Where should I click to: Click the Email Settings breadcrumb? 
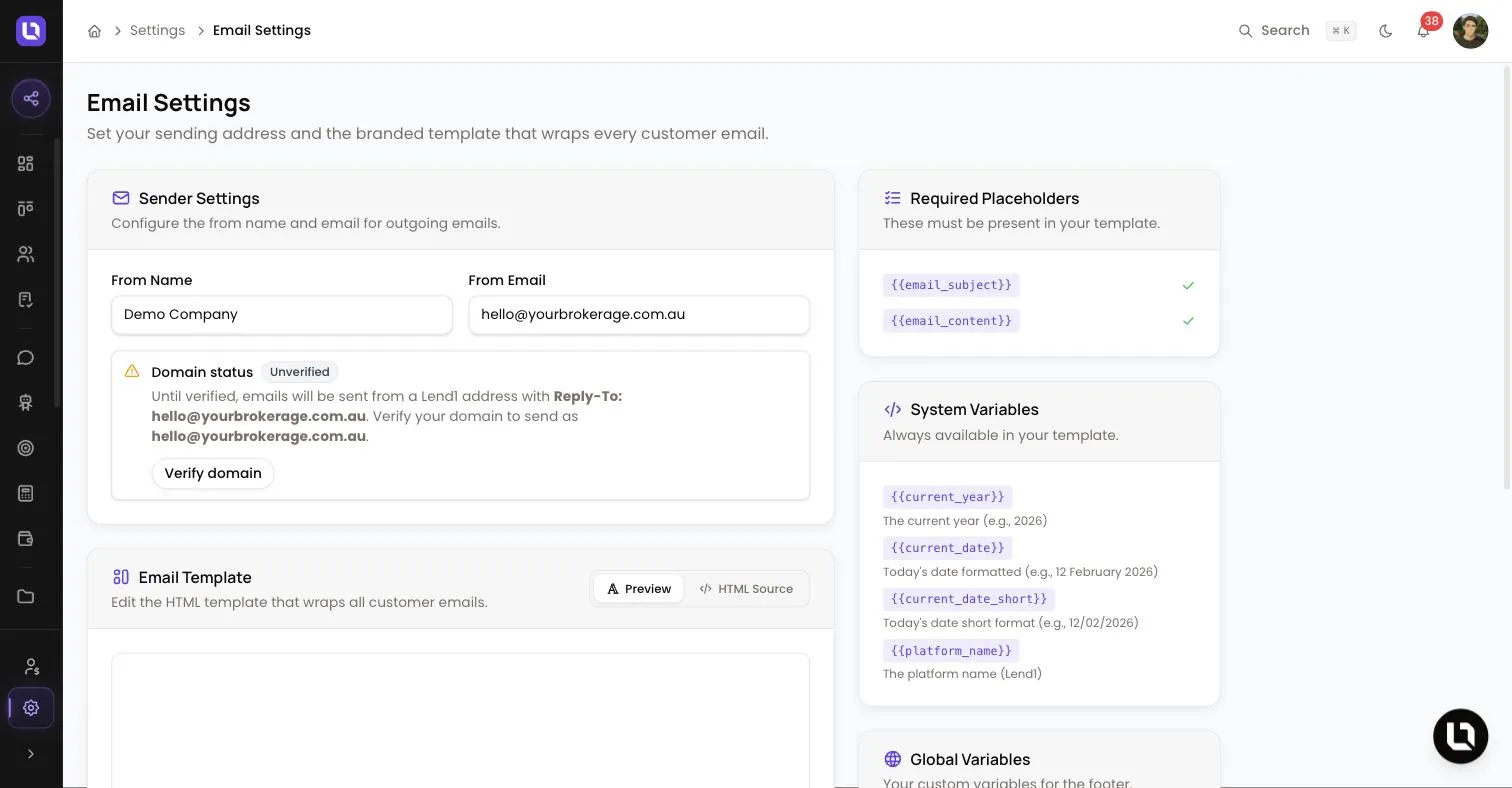[262, 31]
